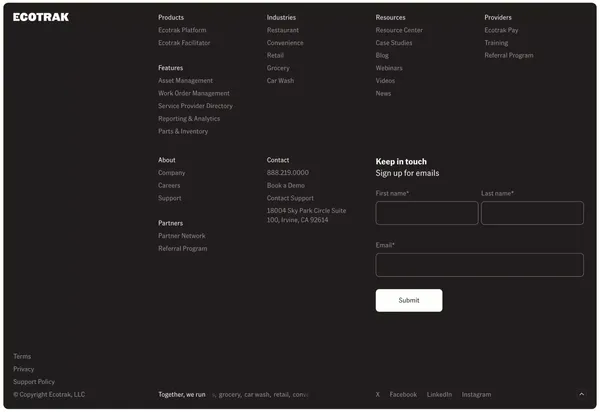
Task: Click the Providers column heading
Action: coord(498,17)
